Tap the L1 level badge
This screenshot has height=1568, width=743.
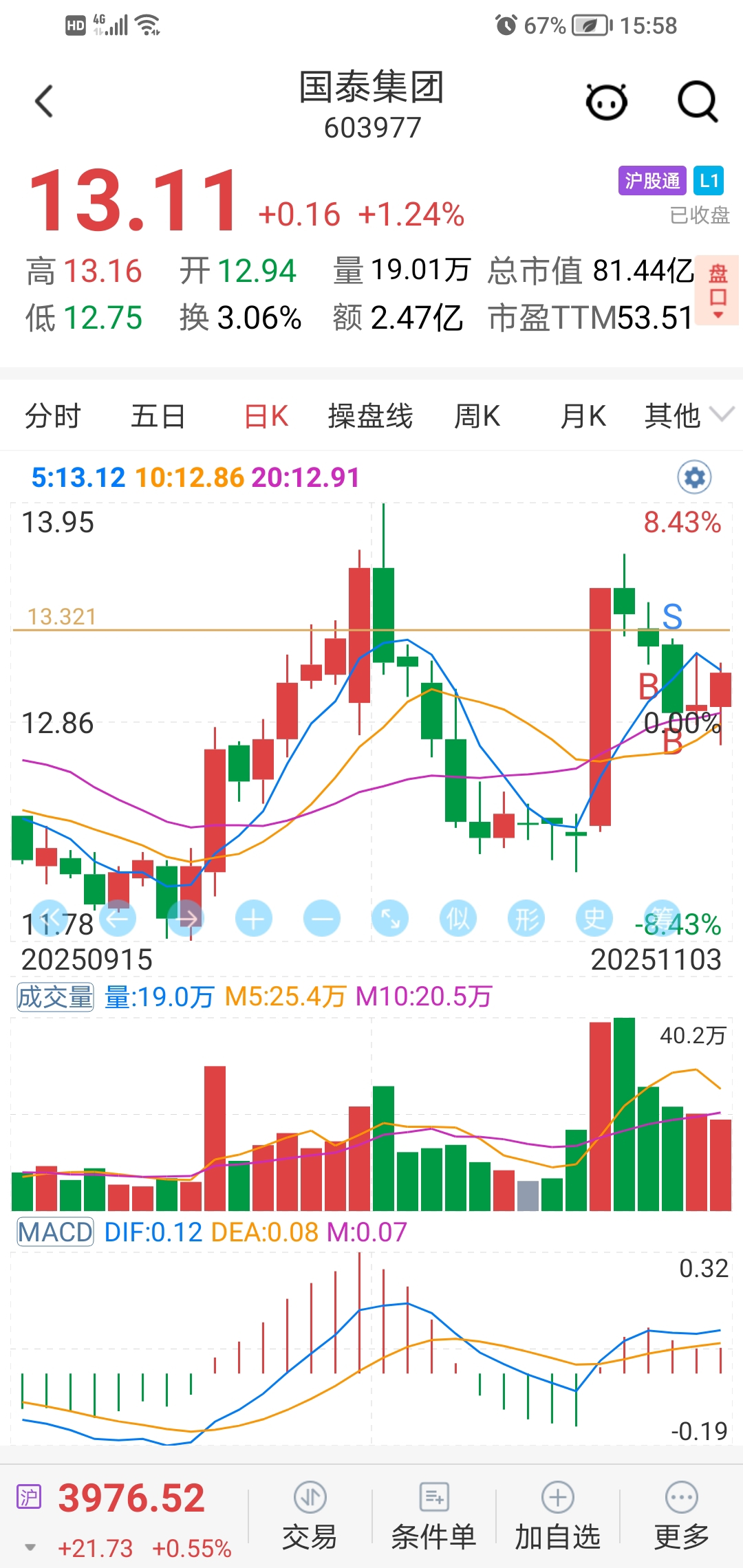[709, 181]
